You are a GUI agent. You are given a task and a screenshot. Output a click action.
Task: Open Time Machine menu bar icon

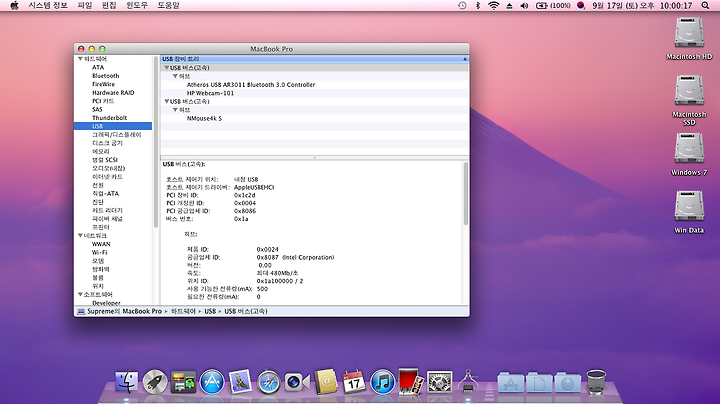(x=462, y=6)
